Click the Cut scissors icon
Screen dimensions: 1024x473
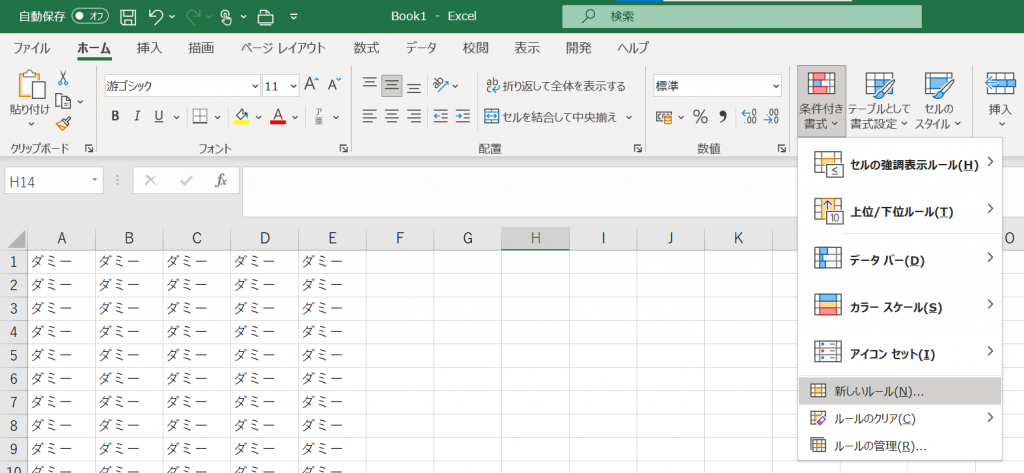(63, 78)
